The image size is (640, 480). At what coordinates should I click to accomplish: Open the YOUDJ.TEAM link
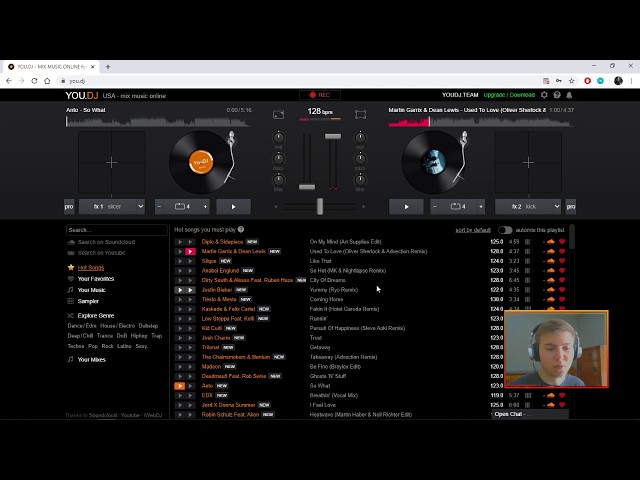(x=460, y=95)
